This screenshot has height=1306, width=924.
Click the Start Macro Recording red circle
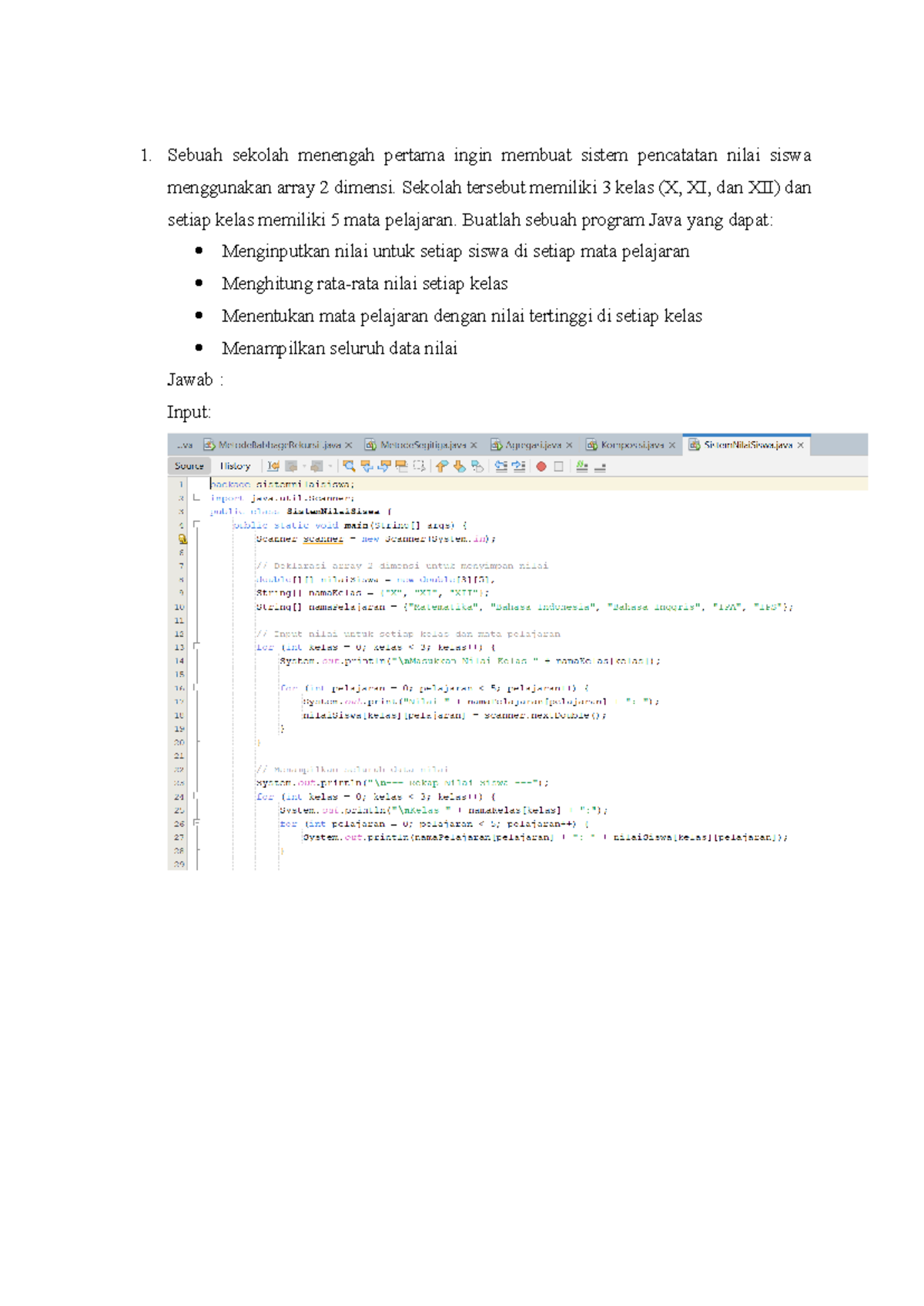(x=541, y=466)
